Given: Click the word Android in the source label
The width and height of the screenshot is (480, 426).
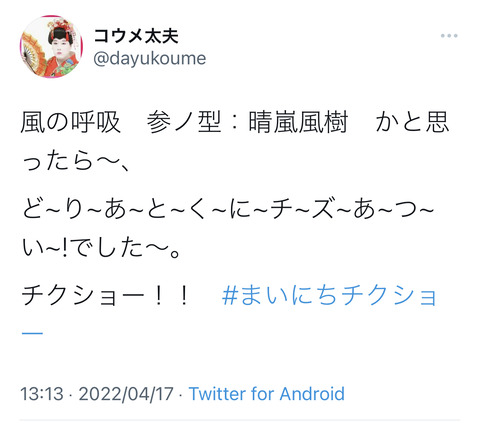Looking at the screenshot, I should (312, 394).
